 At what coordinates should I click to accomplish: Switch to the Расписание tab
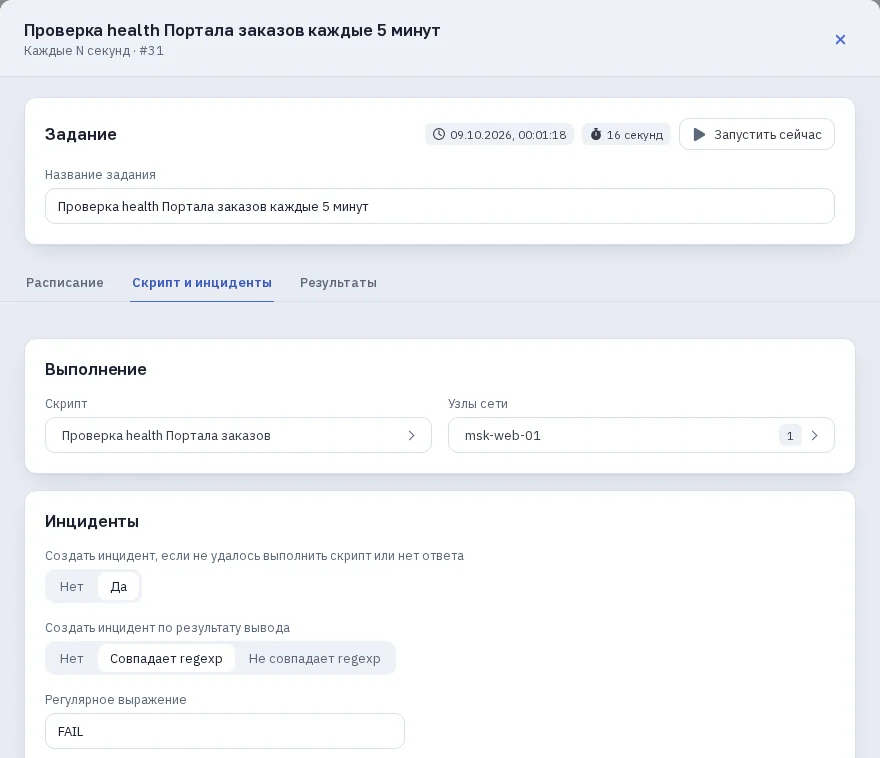pos(65,283)
